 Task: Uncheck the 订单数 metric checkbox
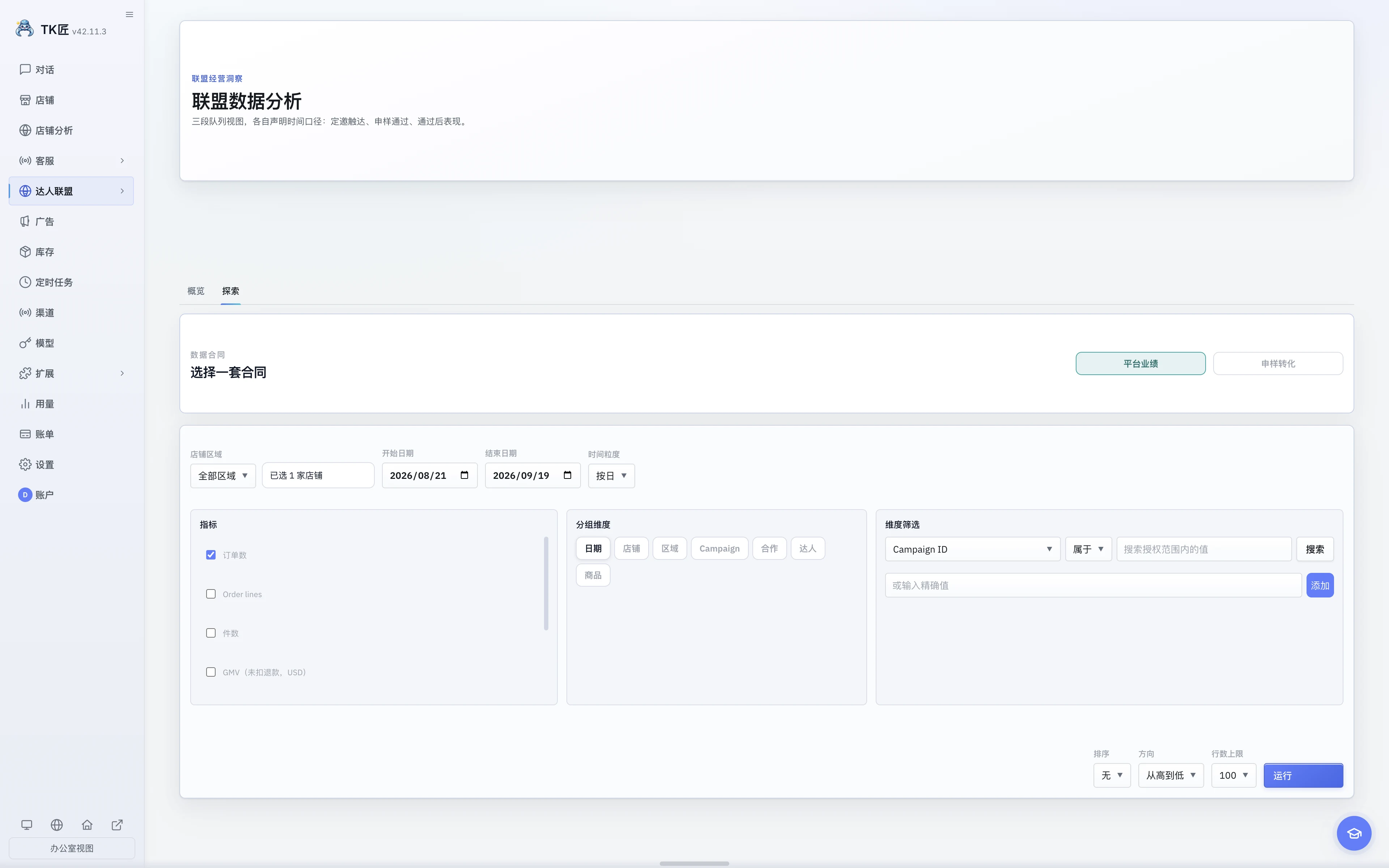(211, 555)
